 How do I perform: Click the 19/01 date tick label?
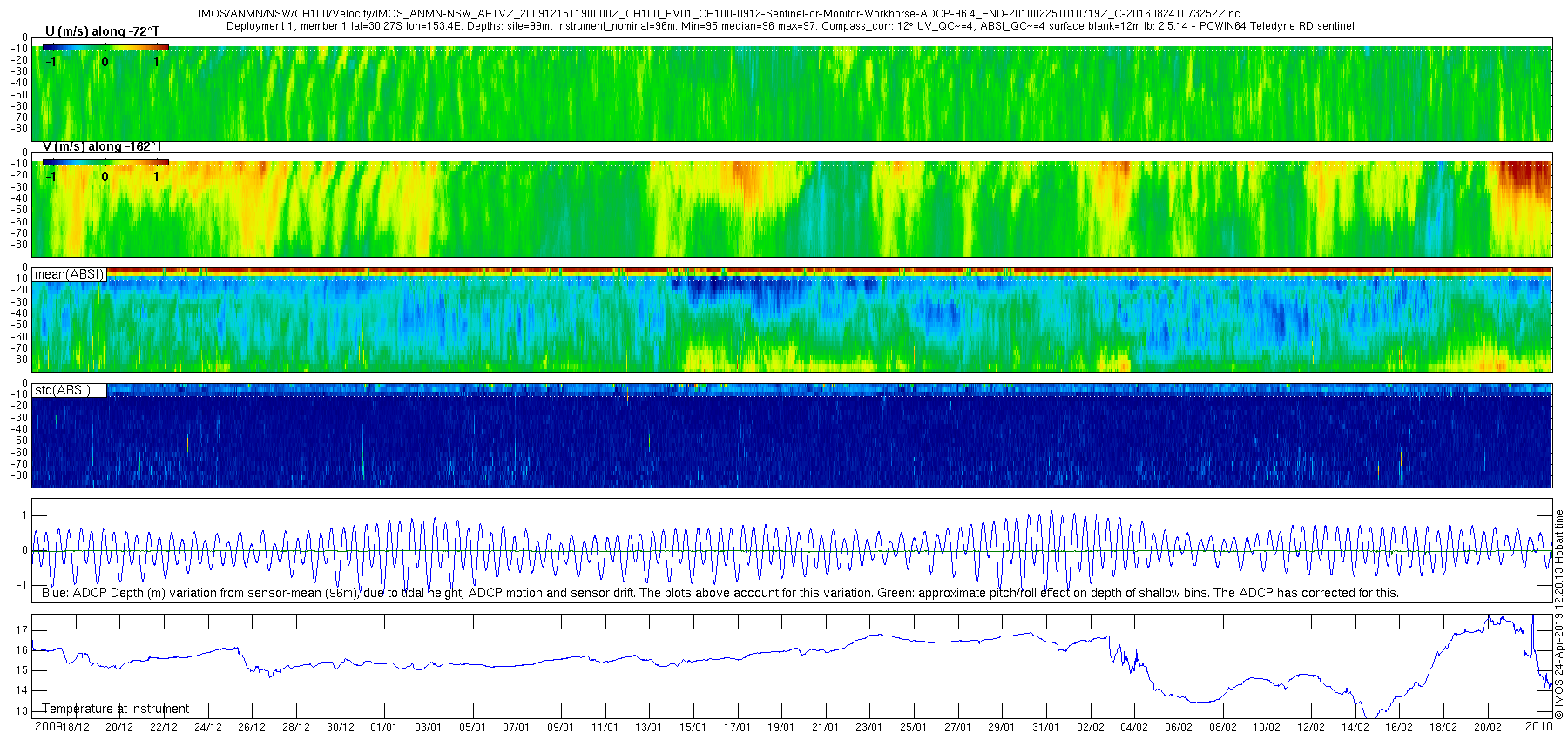(x=781, y=728)
